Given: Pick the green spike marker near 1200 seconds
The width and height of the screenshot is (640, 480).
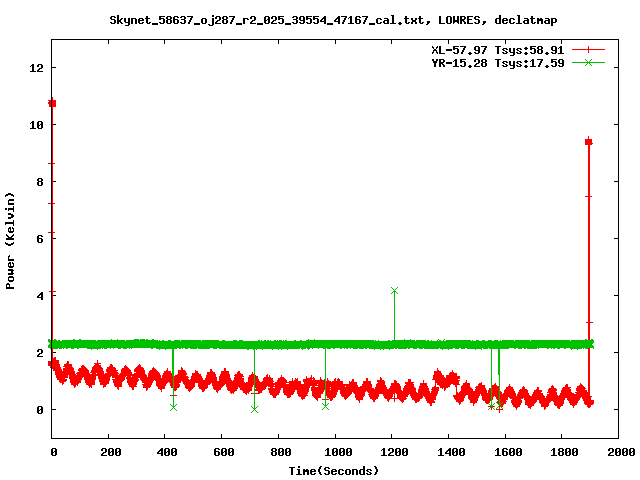Looking at the screenshot, I should [x=394, y=290].
